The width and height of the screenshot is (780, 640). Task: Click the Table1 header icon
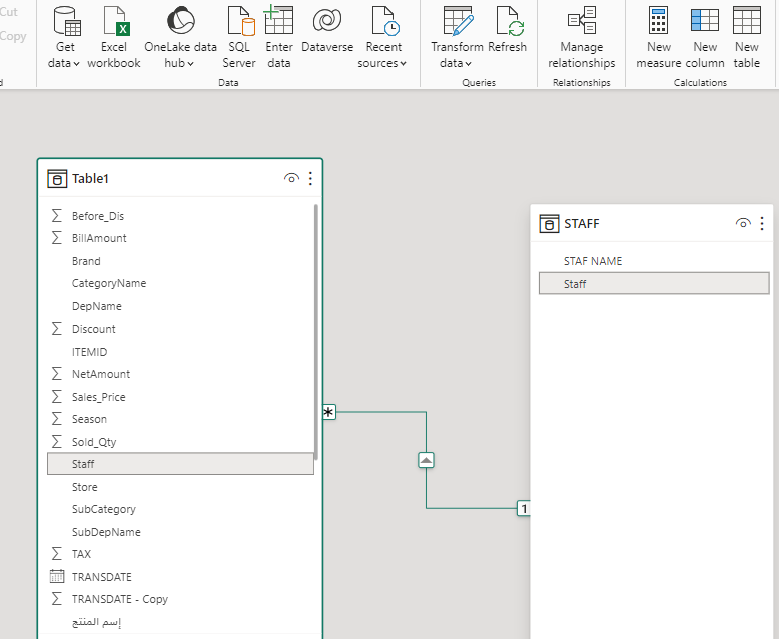(x=57, y=179)
